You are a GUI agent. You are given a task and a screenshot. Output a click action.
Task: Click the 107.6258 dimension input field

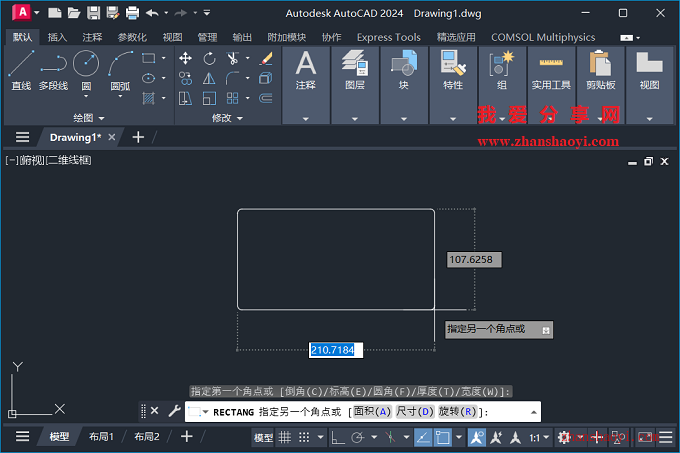pos(474,260)
